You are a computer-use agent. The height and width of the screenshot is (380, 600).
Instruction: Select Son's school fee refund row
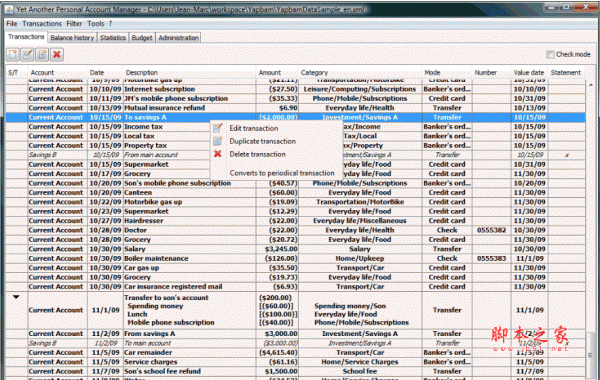tap(295, 371)
